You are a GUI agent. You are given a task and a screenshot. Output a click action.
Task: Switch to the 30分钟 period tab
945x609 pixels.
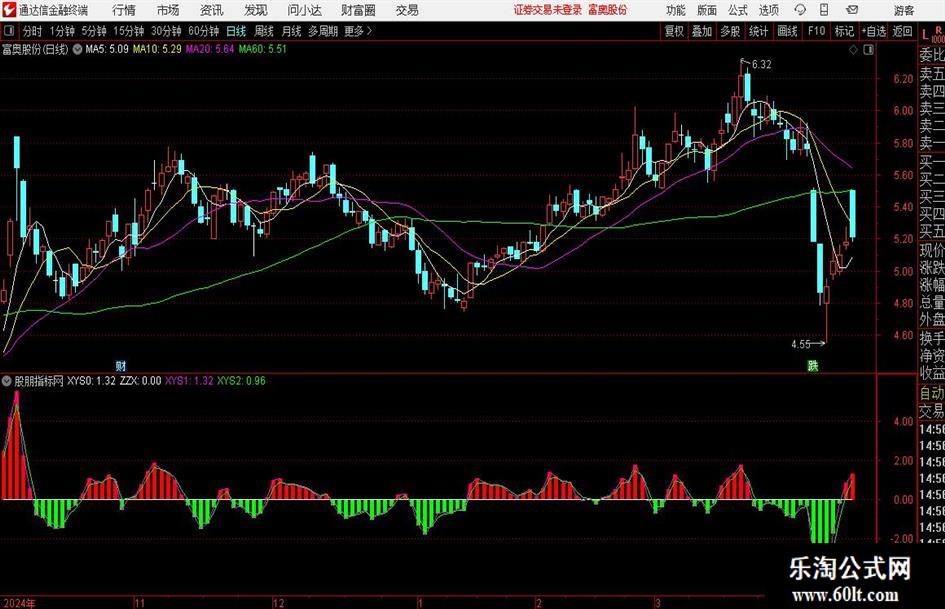[166, 31]
